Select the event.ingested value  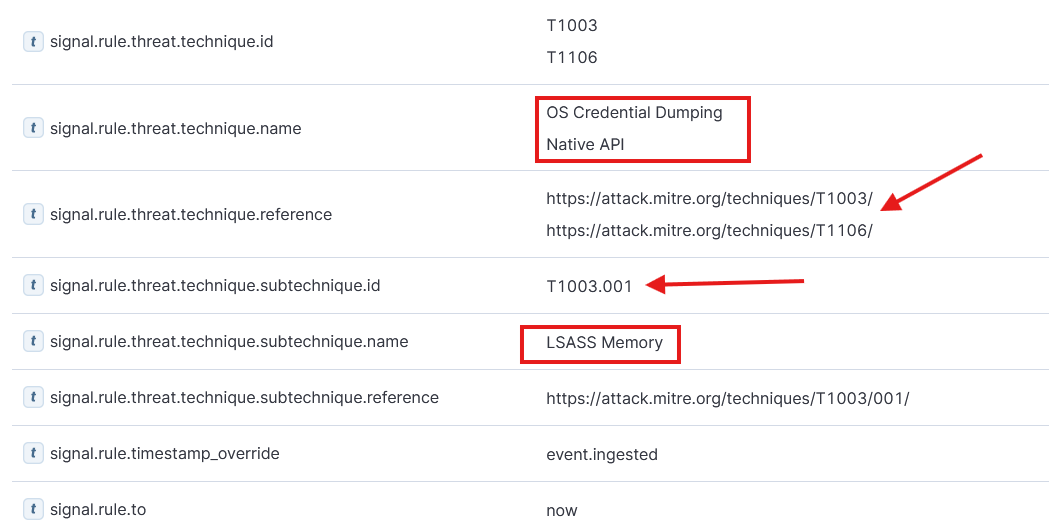(x=601, y=455)
